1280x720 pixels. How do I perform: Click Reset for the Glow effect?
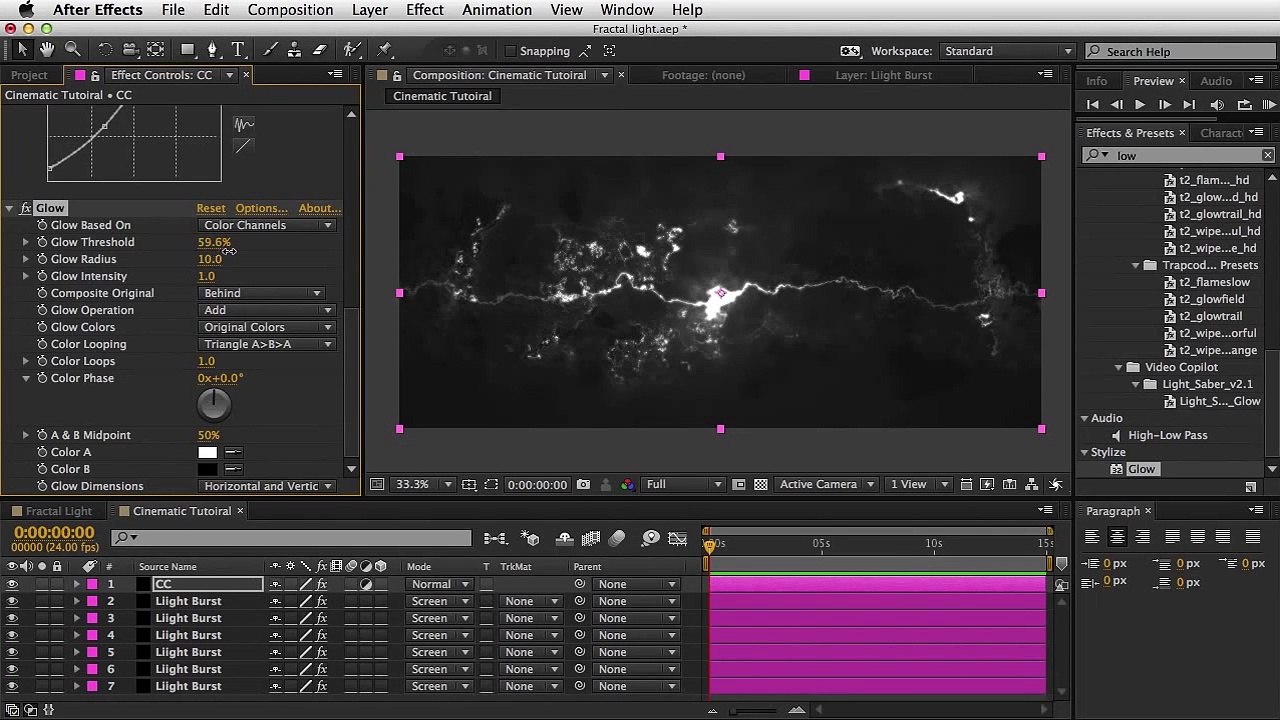click(x=211, y=208)
